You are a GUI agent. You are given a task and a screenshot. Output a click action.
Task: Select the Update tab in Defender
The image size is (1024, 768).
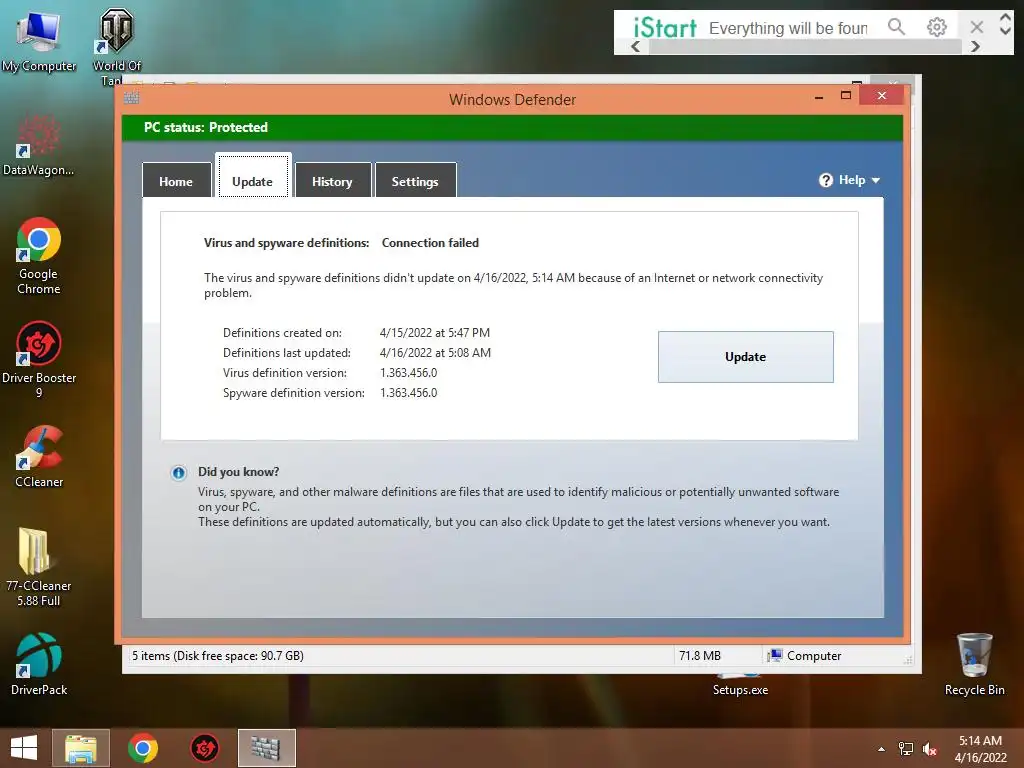pyautogui.click(x=253, y=175)
